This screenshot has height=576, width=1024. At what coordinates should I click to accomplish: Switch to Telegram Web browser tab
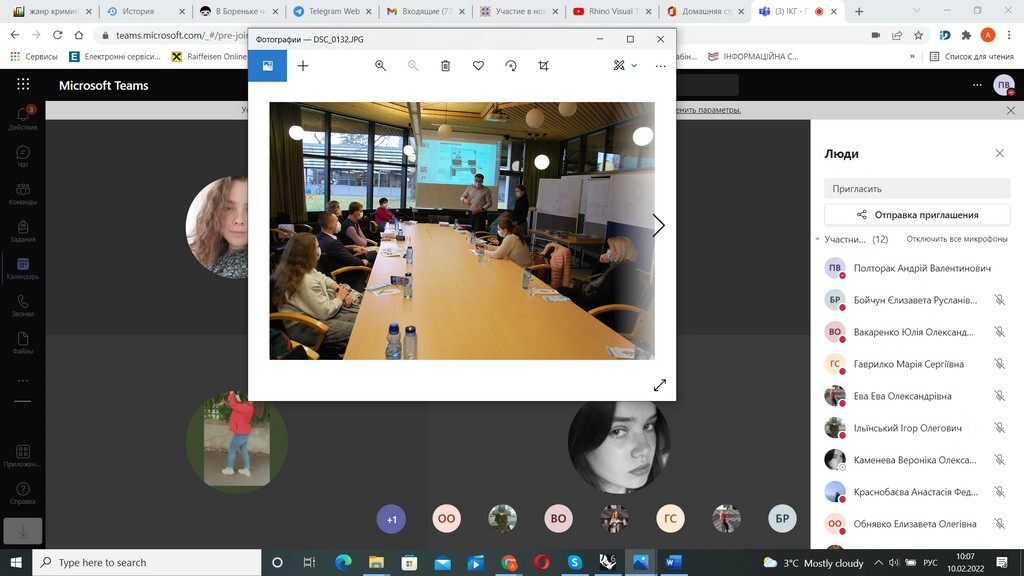tap(334, 11)
